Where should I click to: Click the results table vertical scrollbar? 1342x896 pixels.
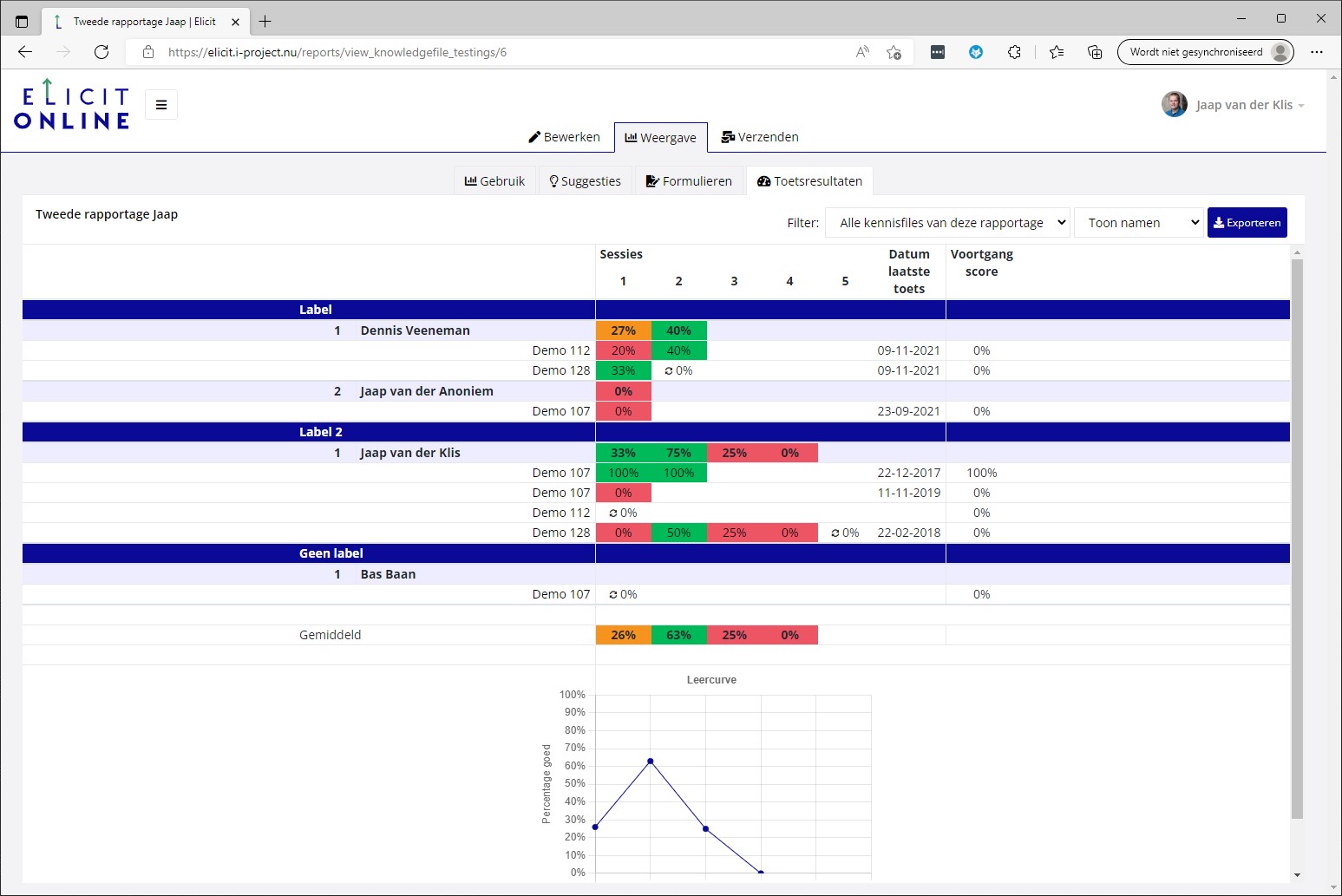pyautogui.click(x=1297, y=538)
